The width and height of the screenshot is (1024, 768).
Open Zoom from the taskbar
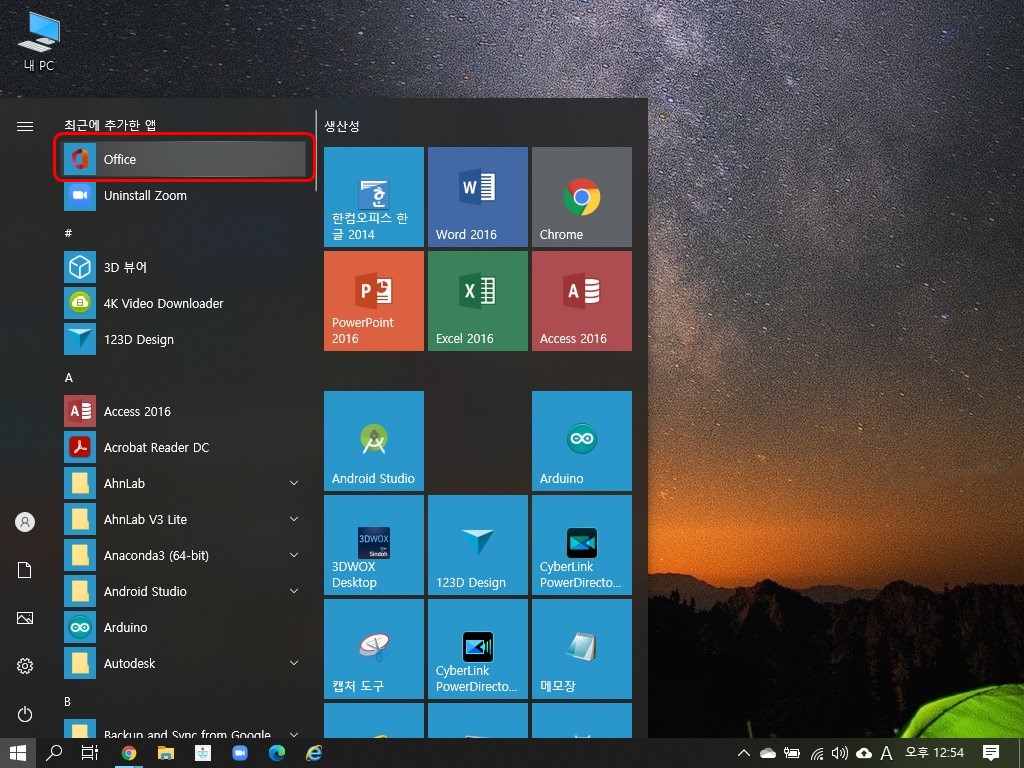(x=240, y=754)
